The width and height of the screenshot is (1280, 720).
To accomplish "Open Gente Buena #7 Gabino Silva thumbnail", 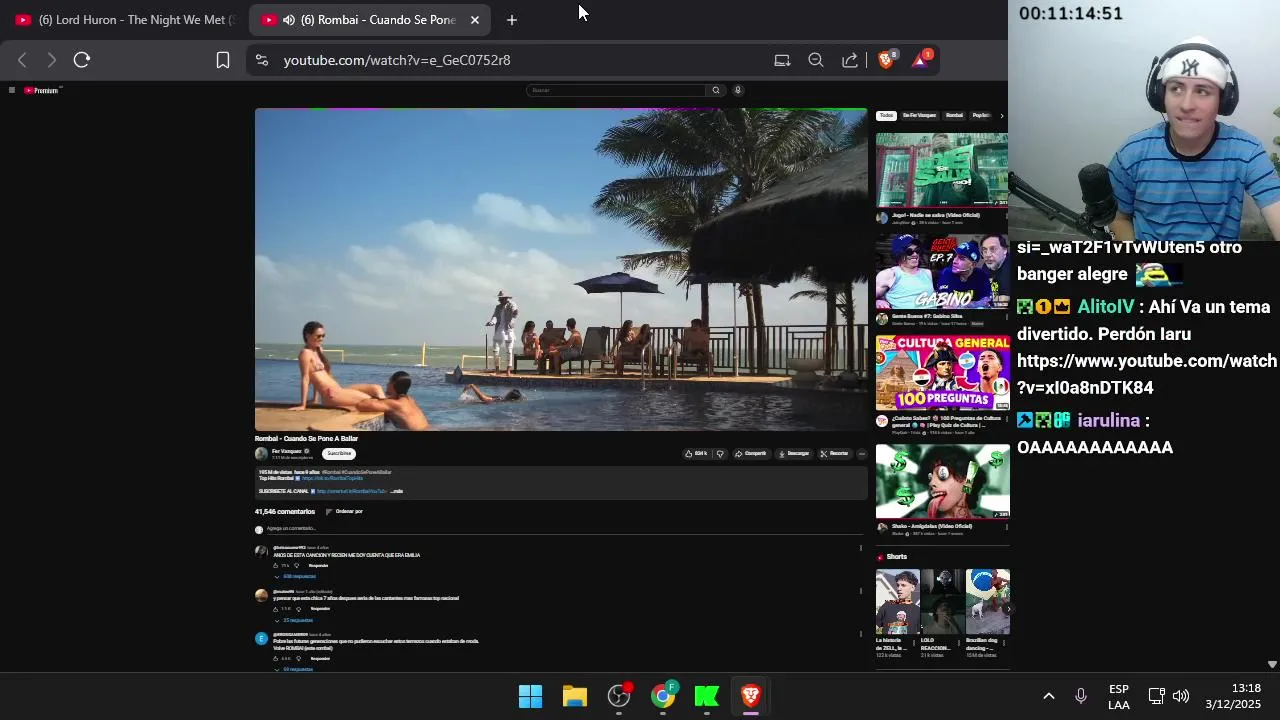I will point(942,272).
